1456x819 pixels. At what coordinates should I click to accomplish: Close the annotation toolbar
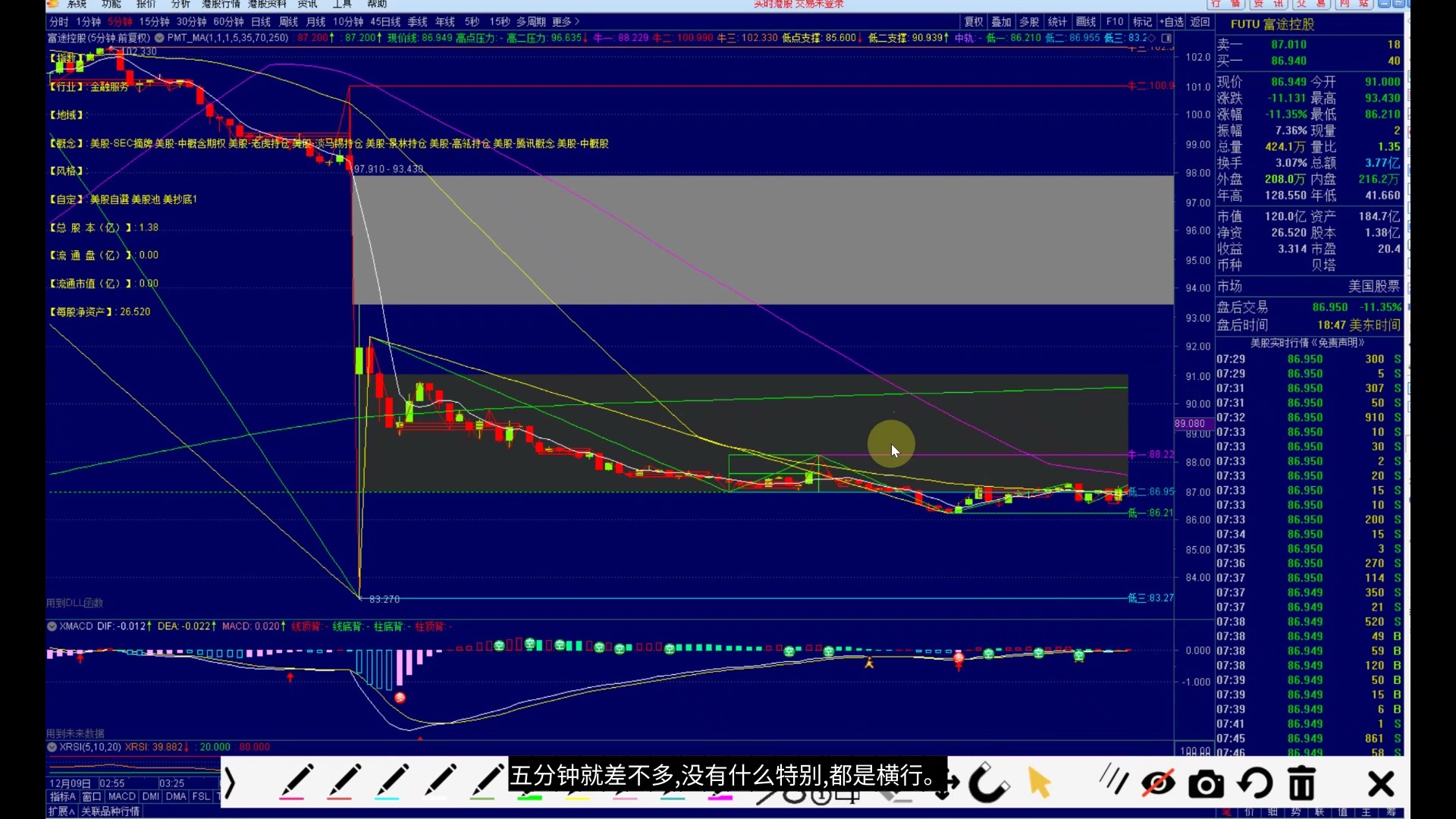point(1381,784)
